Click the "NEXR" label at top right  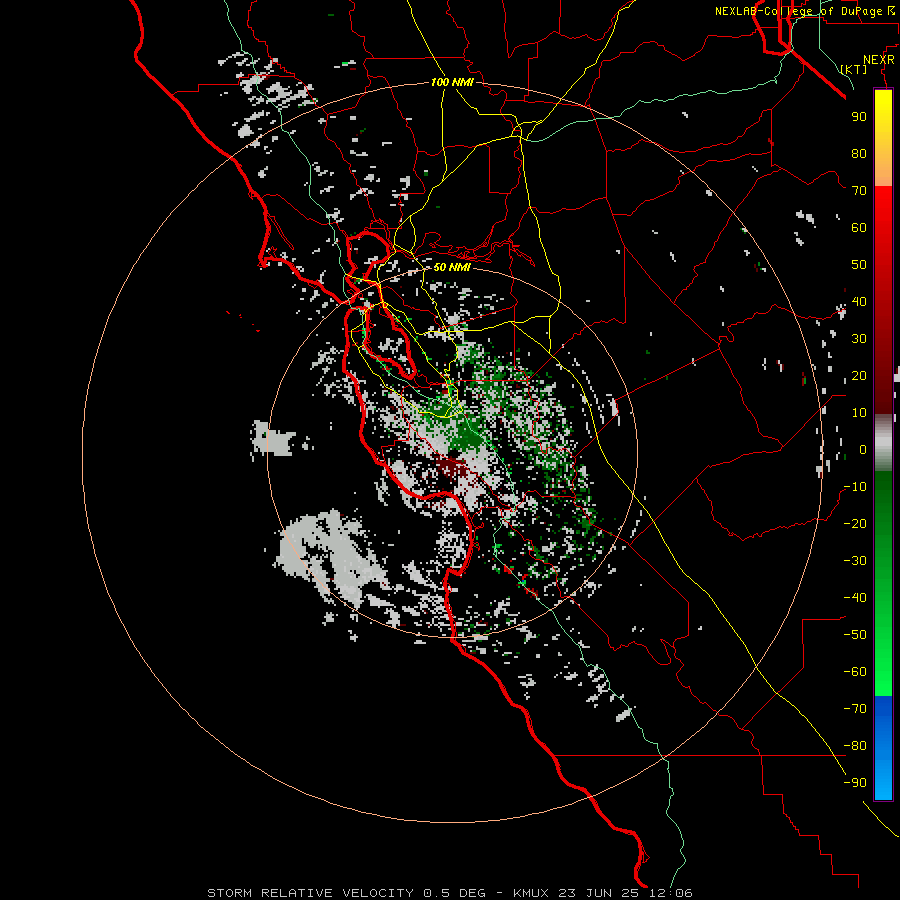pyautogui.click(x=879, y=59)
